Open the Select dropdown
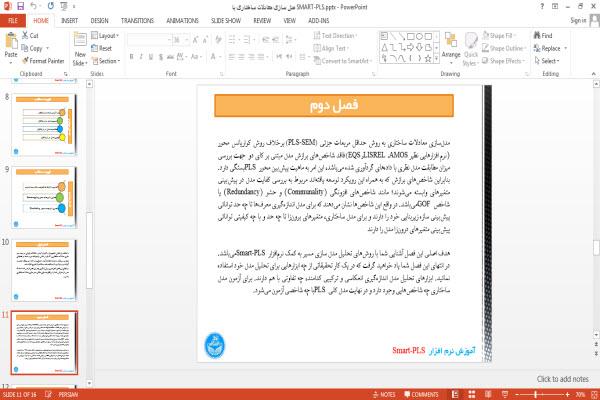Screen dimensions: 600x400 click(547, 61)
